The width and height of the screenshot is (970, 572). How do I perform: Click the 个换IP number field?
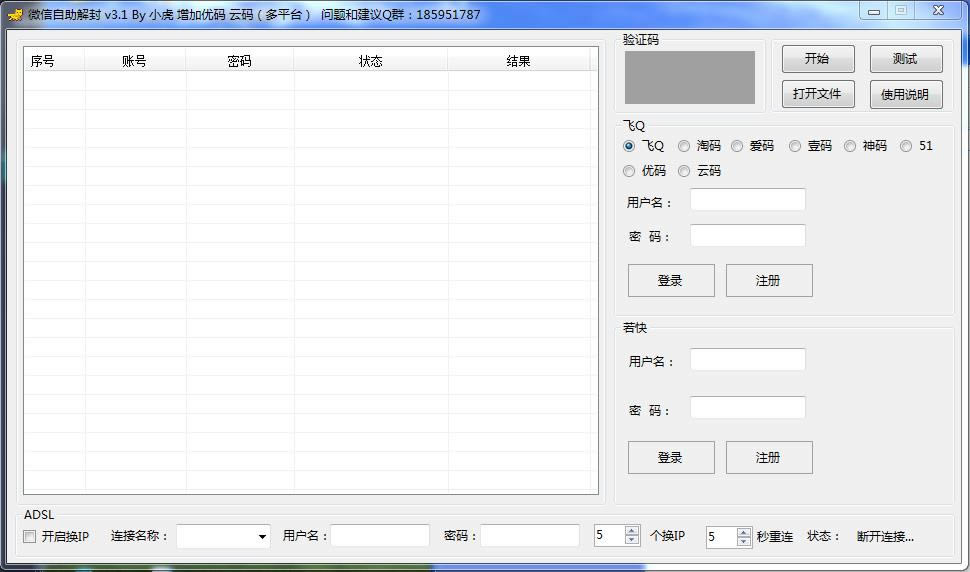pyautogui.click(x=609, y=536)
